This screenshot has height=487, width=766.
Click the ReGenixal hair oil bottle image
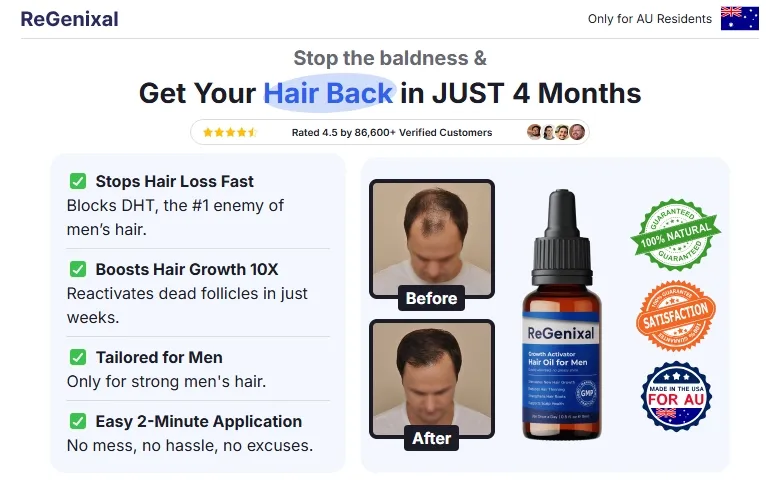(562, 315)
